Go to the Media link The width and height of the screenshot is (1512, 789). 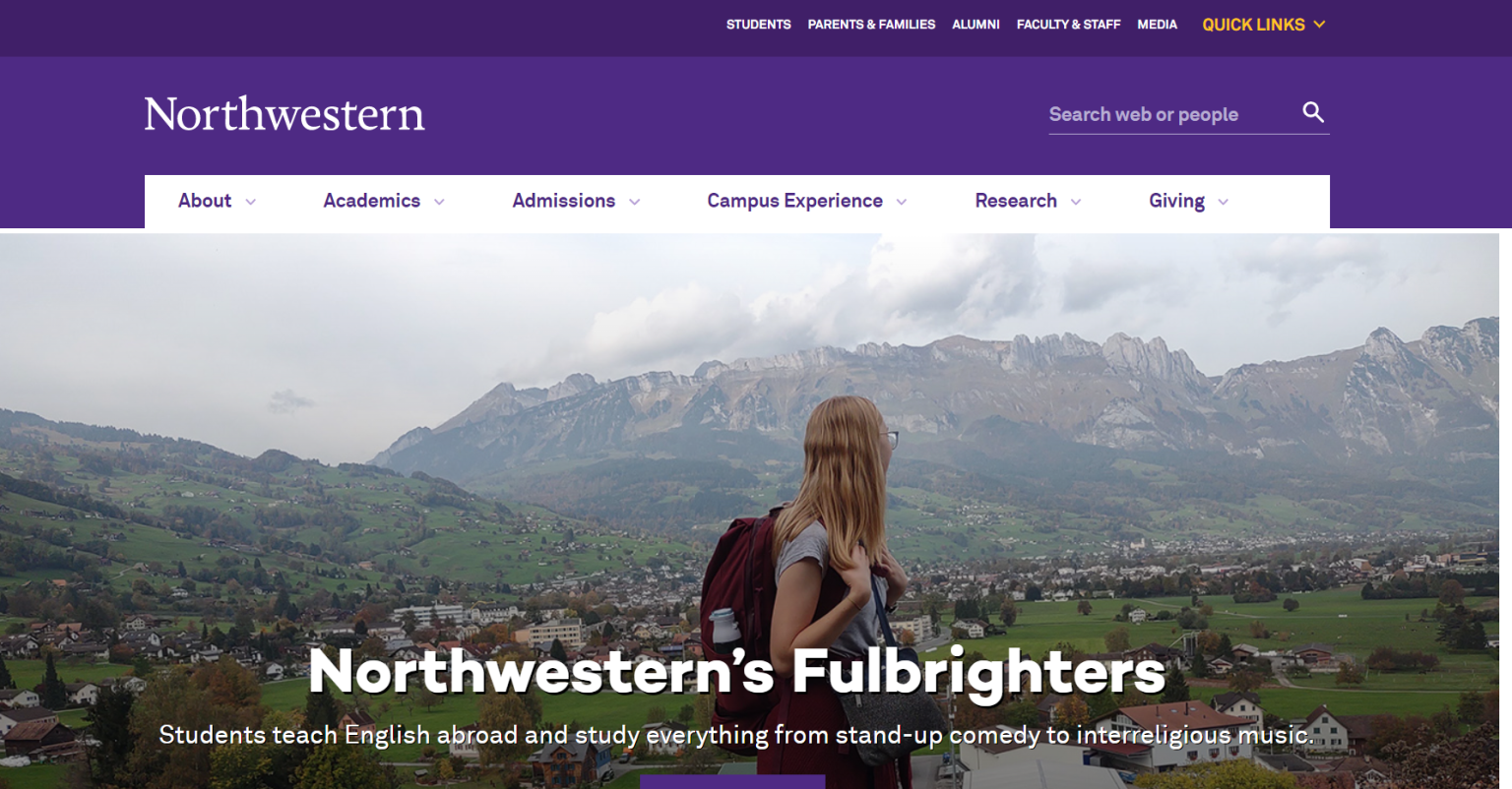coord(1157,25)
